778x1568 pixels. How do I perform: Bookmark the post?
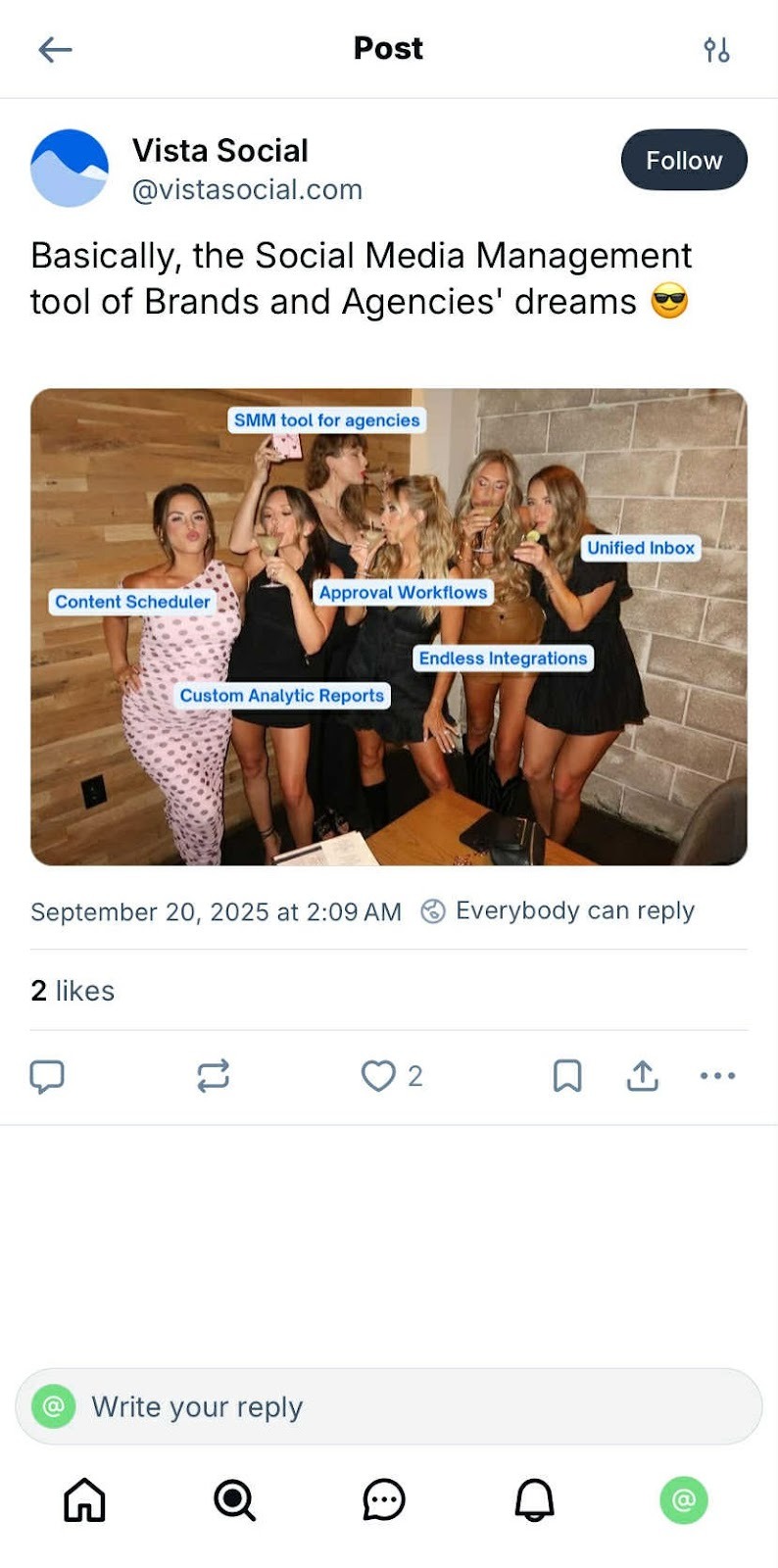567,1075
